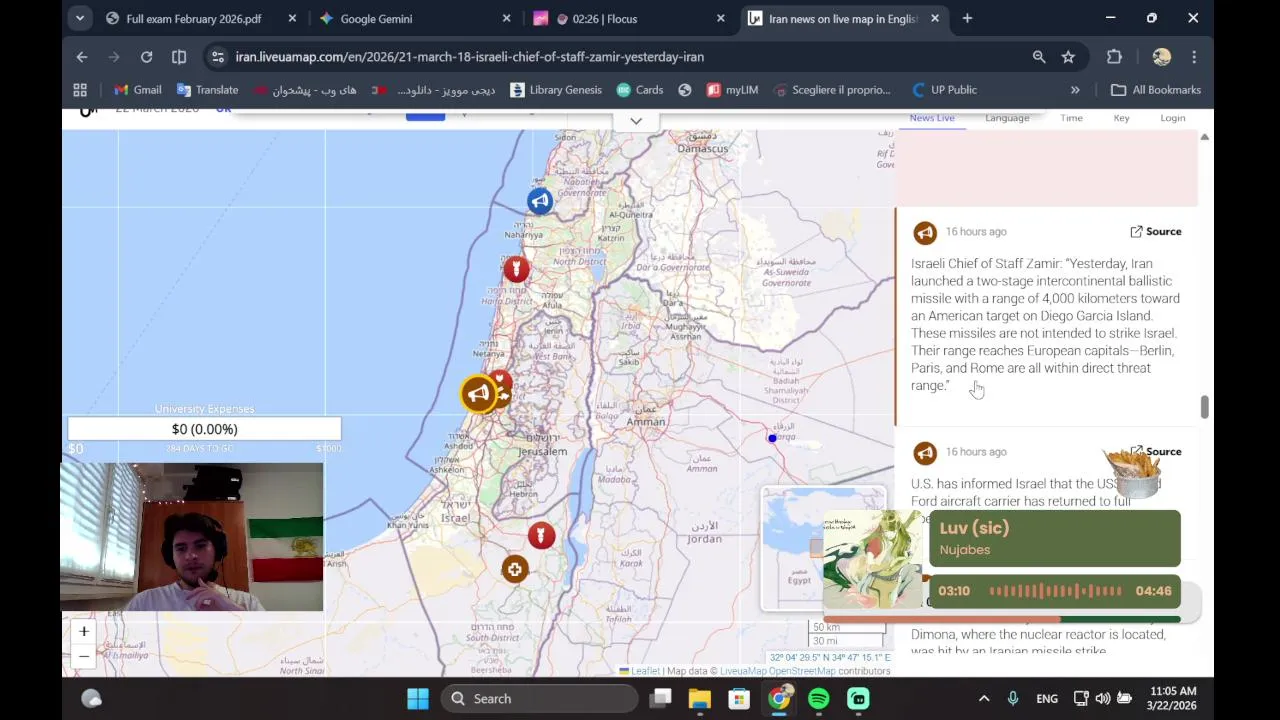Open the UP Public bookmark
The height and width of the screenshot is (720, 1280).
945,90
